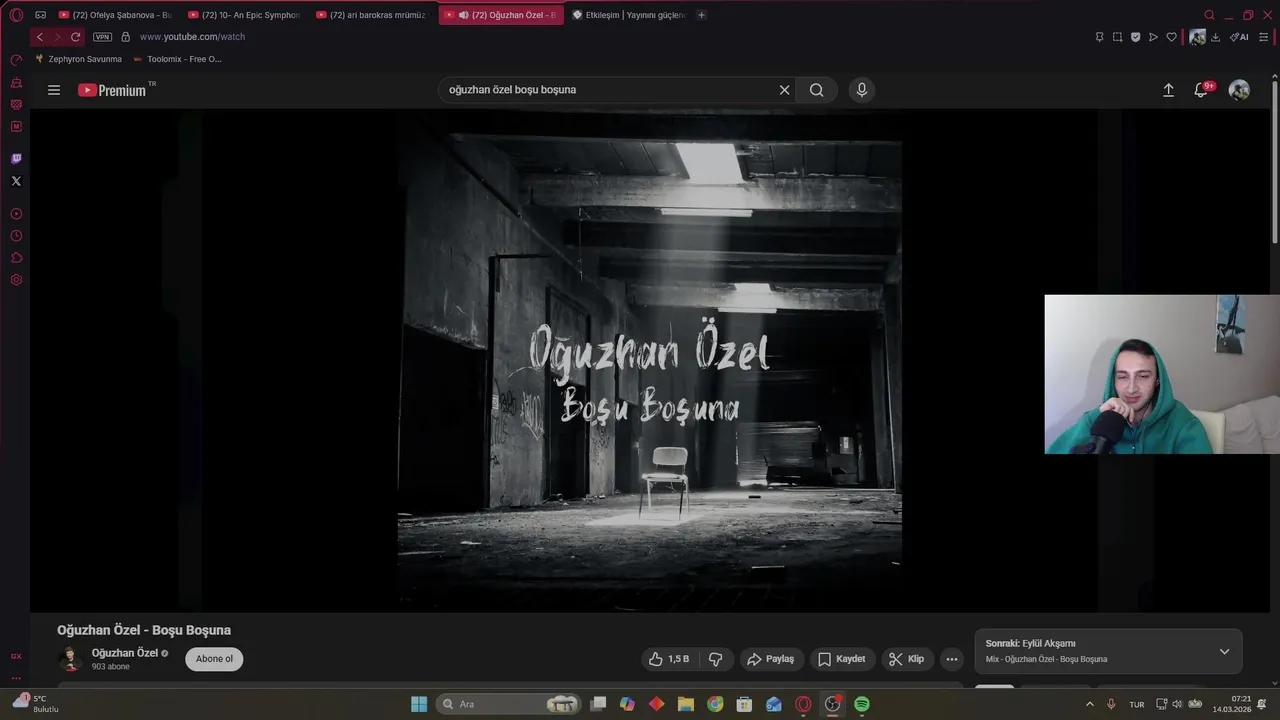The image size is (1280, 720).
Task: Mute the Oğuzhan Özel tab audio icon
Action: (464, 15)
